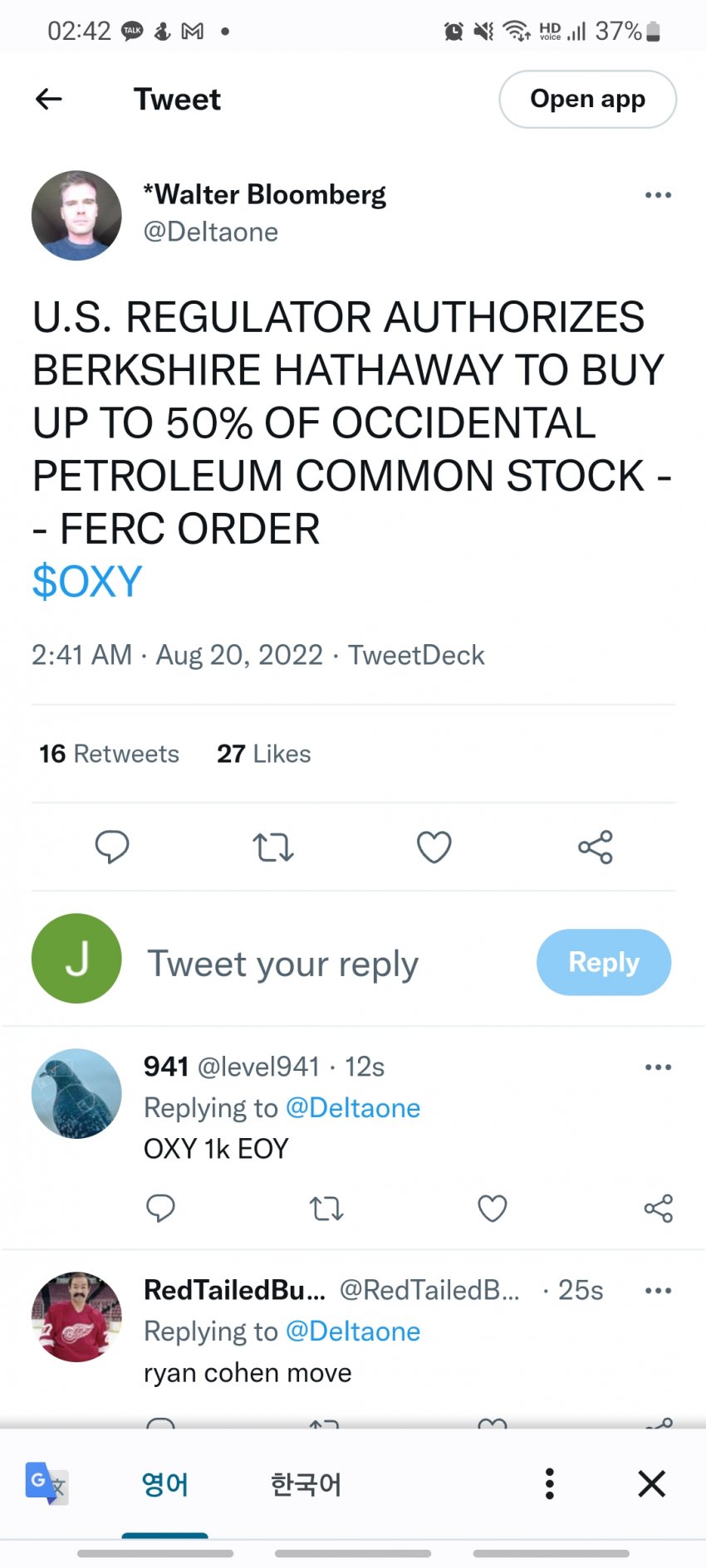Open more options for Walter Bloomberg's tweet
The width and height of the screenshot is (706, 1568).
[658, 195]
